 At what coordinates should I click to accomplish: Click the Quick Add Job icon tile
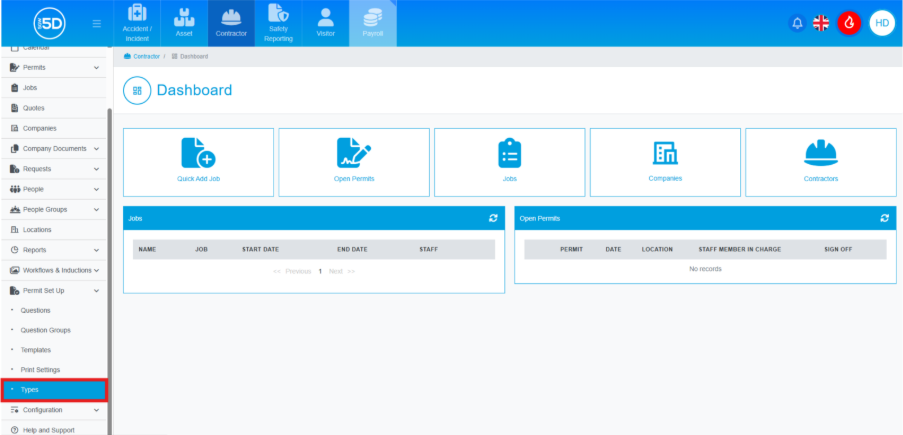point(198,159)
